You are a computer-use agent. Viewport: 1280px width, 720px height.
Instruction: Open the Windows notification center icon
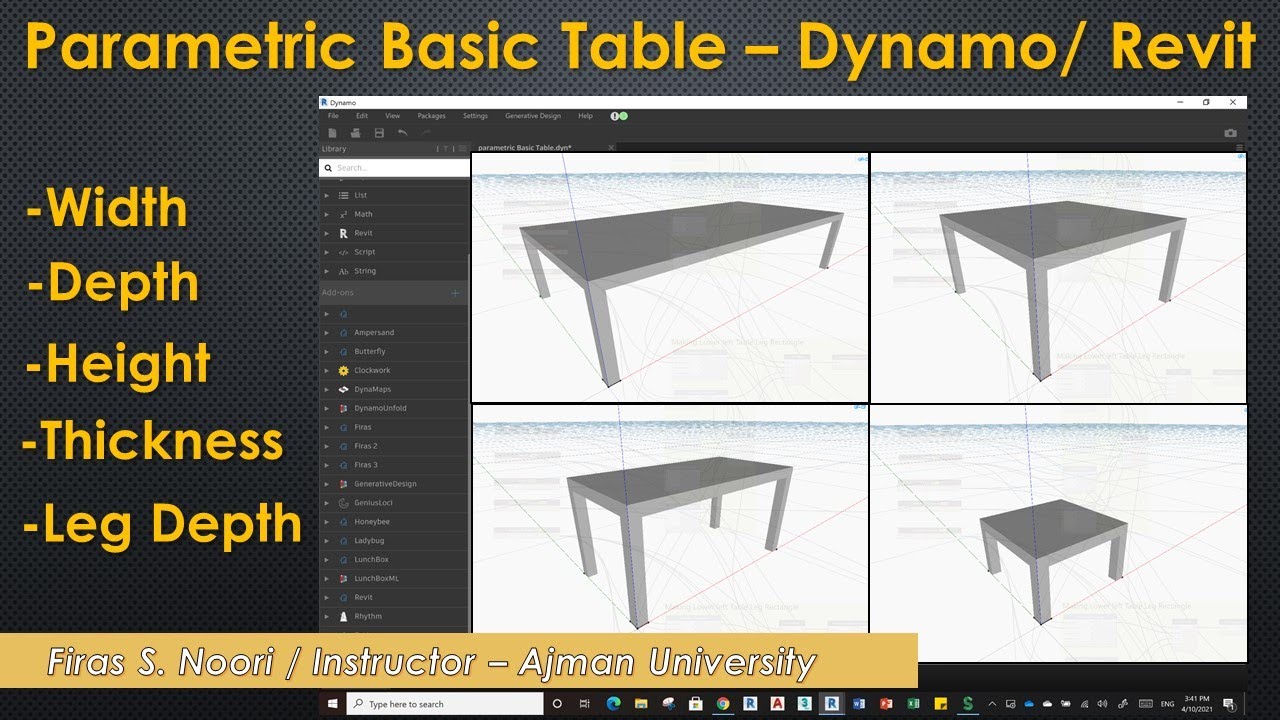click(1228, 704)
